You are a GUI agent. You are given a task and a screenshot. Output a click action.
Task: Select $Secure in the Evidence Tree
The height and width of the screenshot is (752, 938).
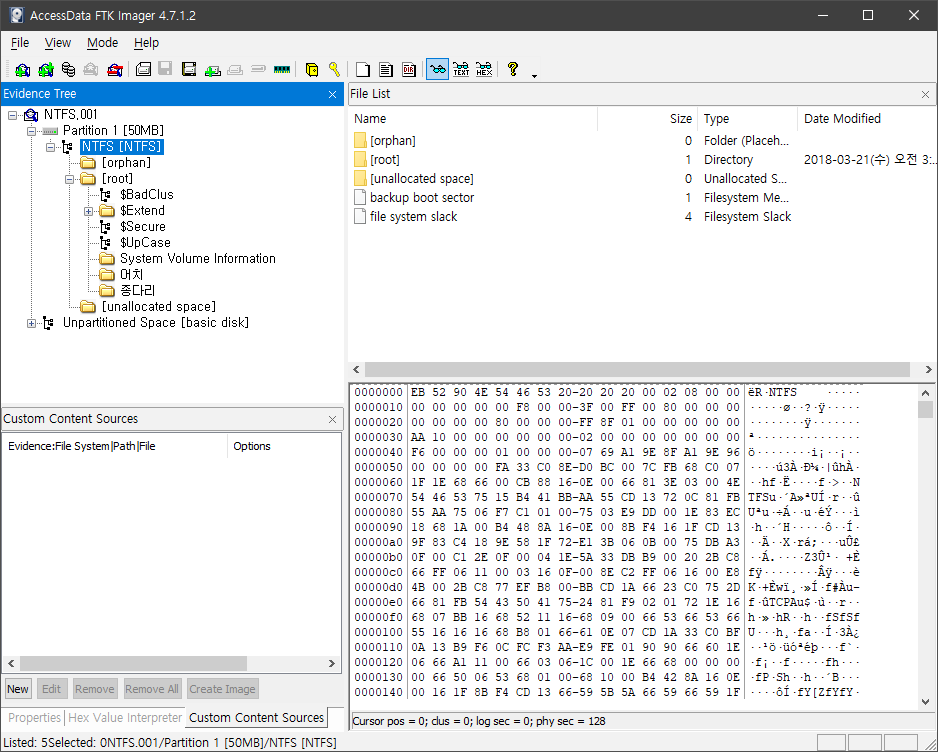pyautogui.click(x=142, y=227)
